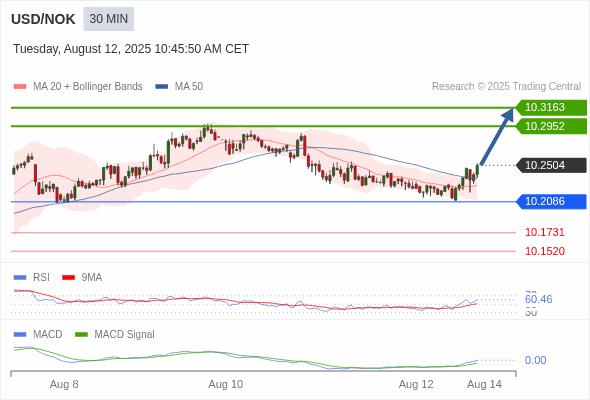Click the MACD Signal green legend marker
Image resolution: width=590 pixels, height=400 pixels.
[81, 334]
